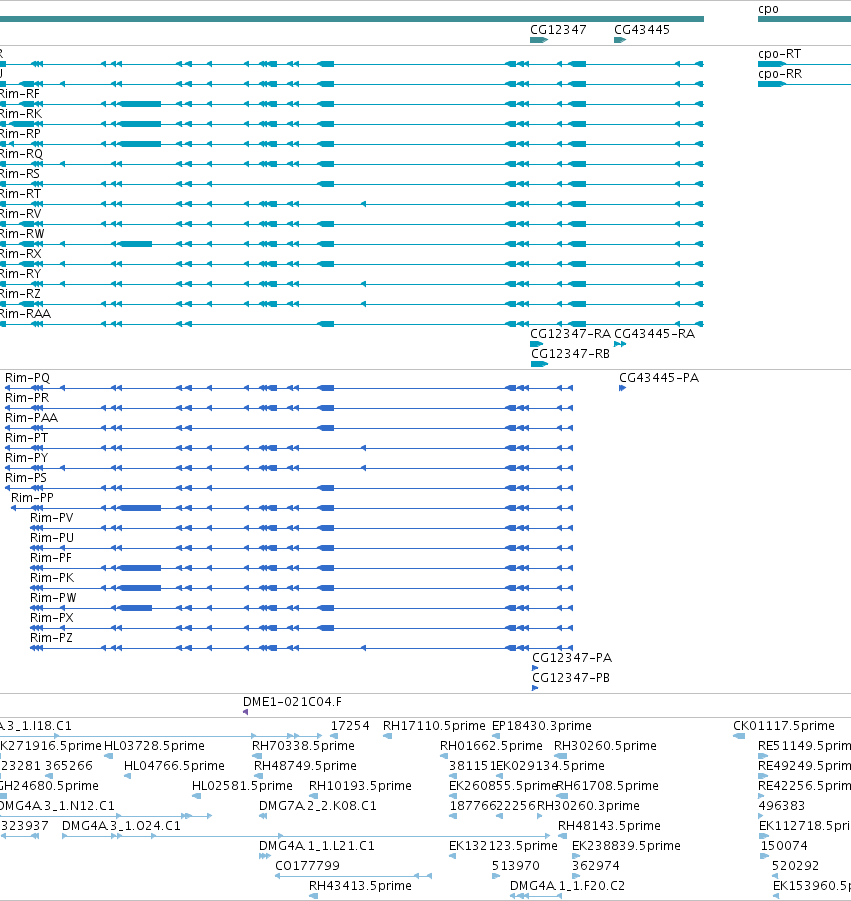
Task: Select the CG12347 gene arrow glyph in the top track
Action: [538, 40]
